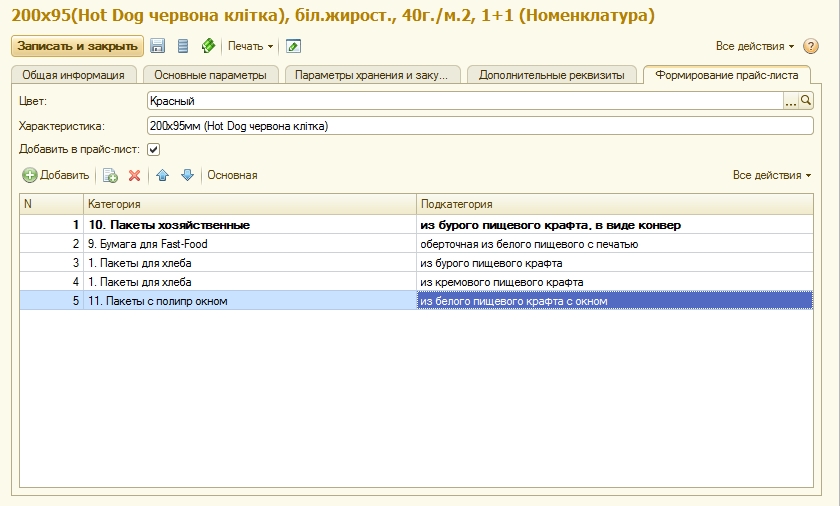Click the edit pencil icon after Печать
The width and height of the screenshot is (840, 506).
[292, 46]
